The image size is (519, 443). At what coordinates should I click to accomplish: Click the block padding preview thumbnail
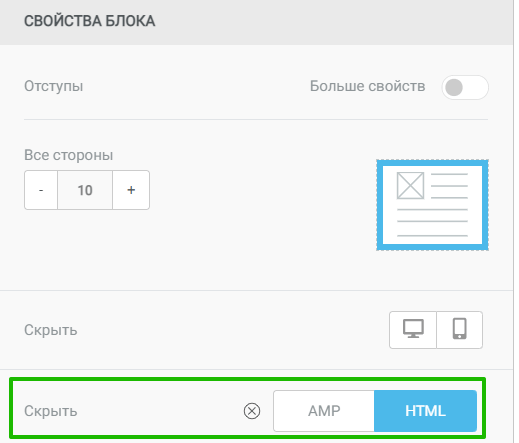click(432, 205)
